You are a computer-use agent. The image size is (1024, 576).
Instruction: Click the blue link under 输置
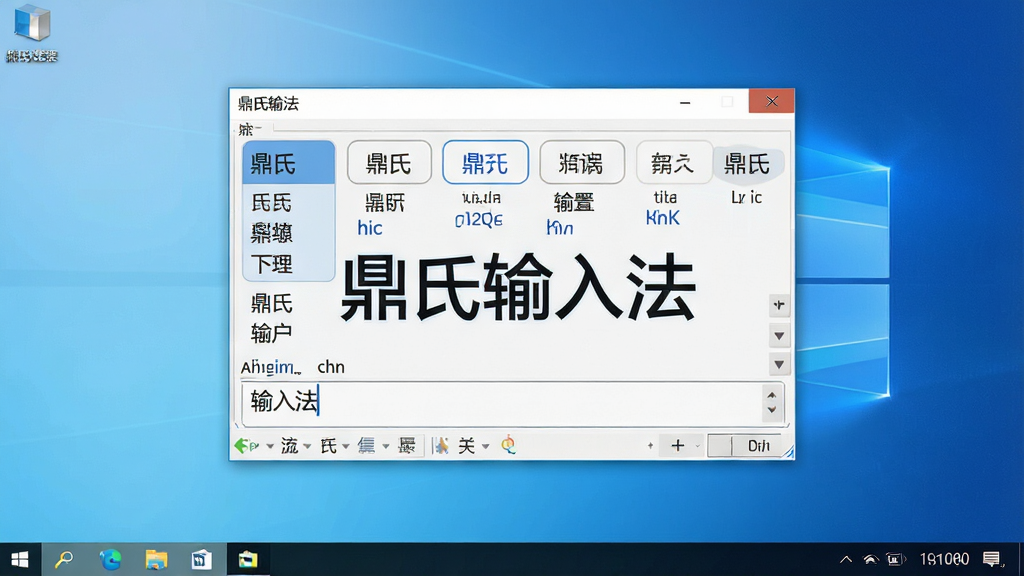click(560, 227)
